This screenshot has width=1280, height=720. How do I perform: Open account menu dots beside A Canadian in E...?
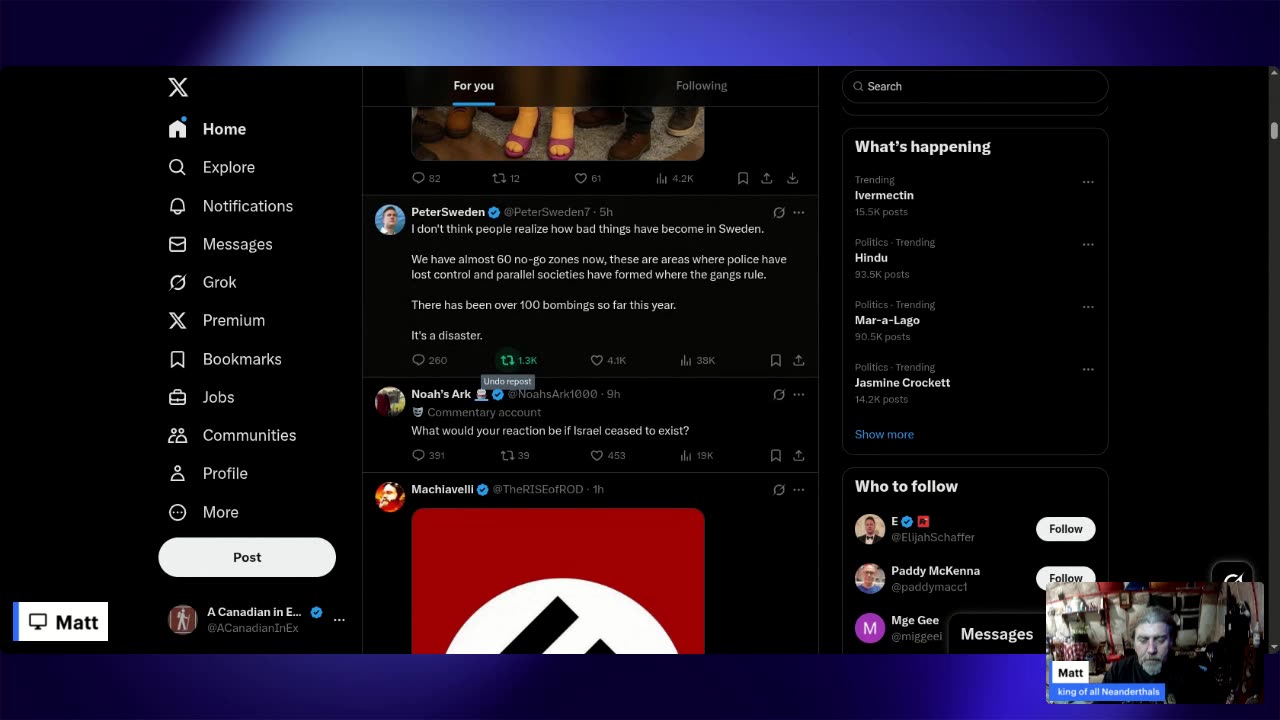339,620
